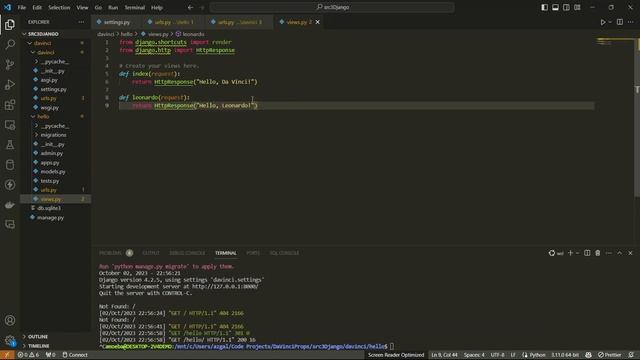Collapse the top-level davinci folder
The height and width of the screenshot is (360, 640).
coord(56,43)
